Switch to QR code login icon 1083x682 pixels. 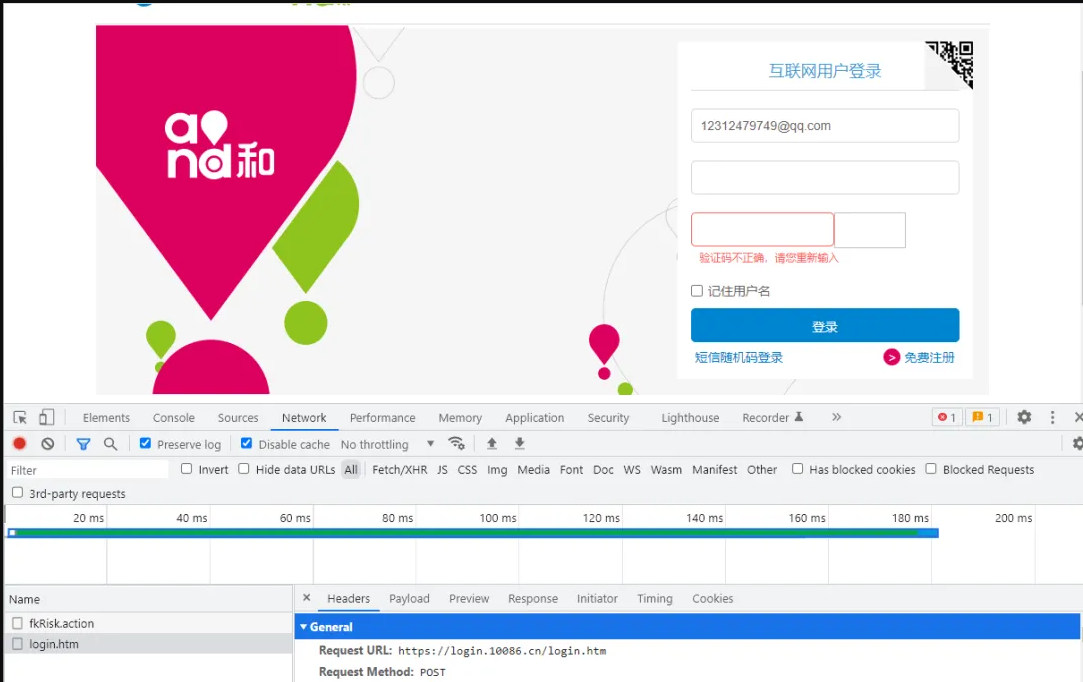coord(950,64)
